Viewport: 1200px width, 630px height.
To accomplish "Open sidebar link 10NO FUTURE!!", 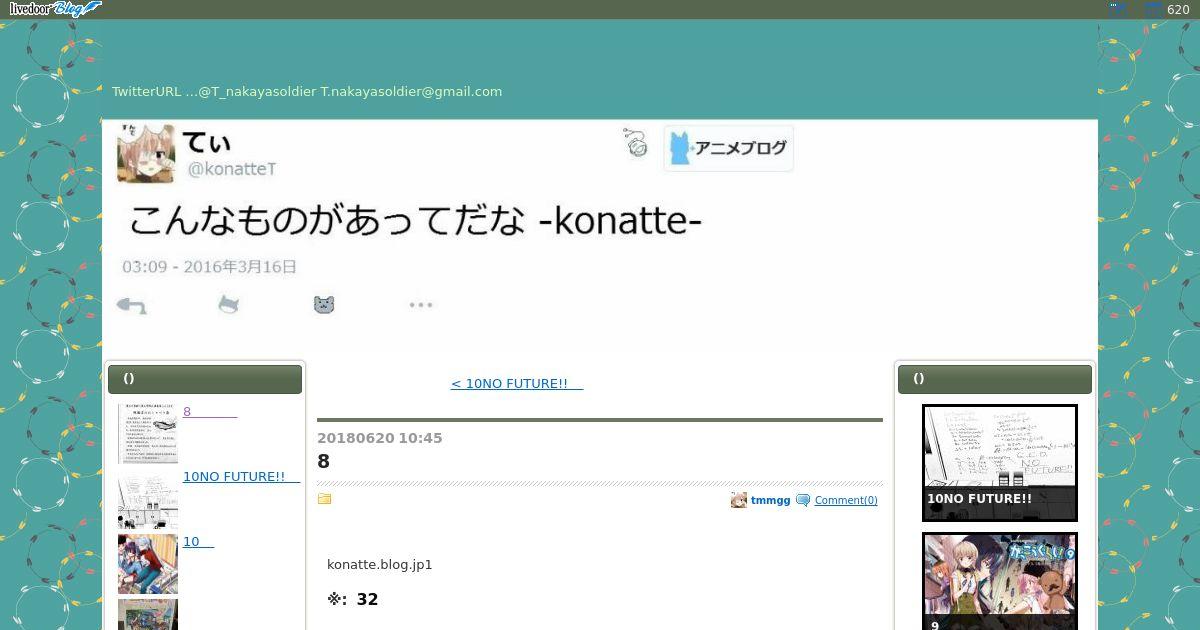I will (241, 476).
